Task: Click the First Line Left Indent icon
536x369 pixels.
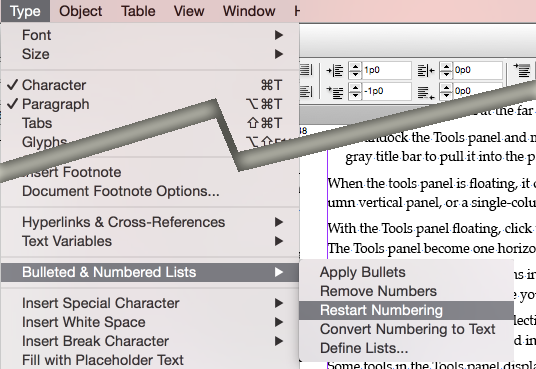Action: pyautogui.click(x=335, y=92)
